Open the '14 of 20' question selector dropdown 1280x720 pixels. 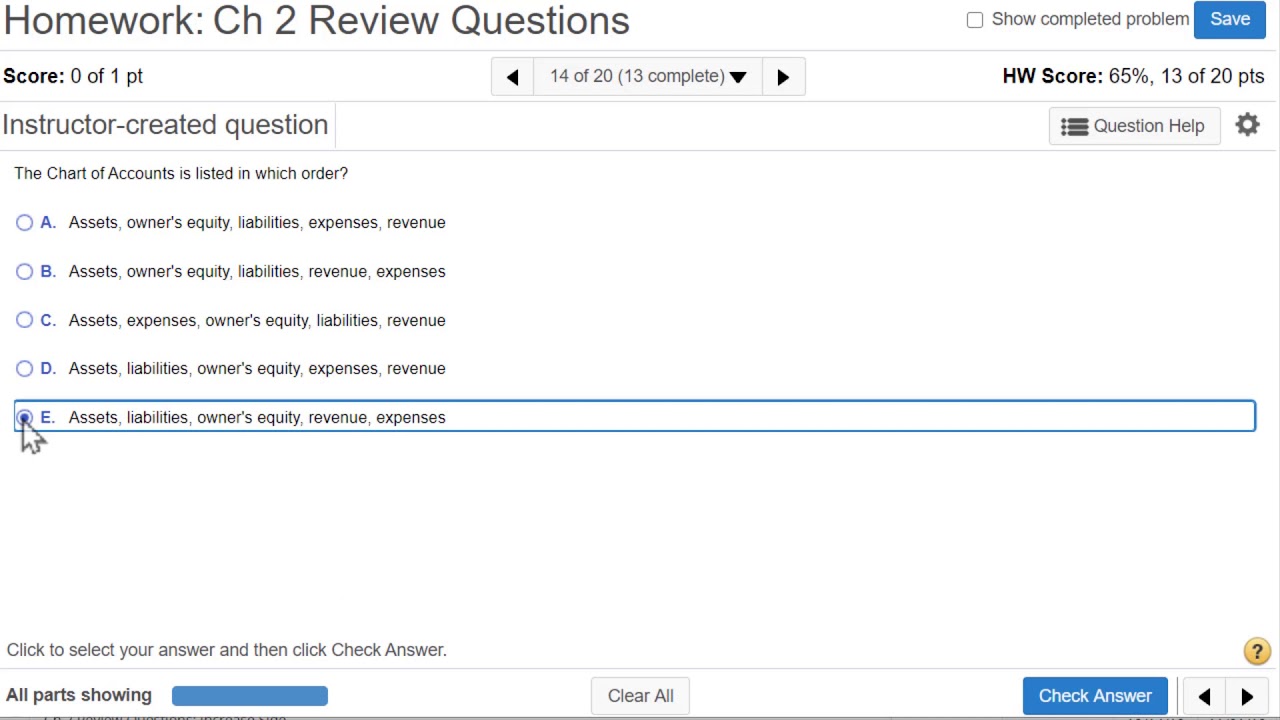pyautogui.click(x=648, y=77)
